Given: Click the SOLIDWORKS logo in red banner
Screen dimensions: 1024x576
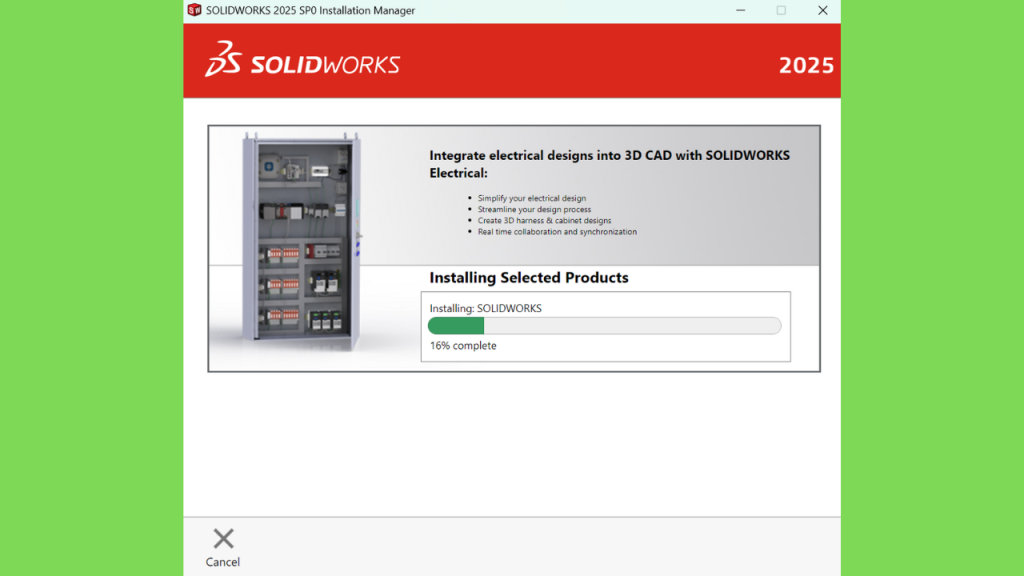Looking at the screenshot, I should click(302, 59).
